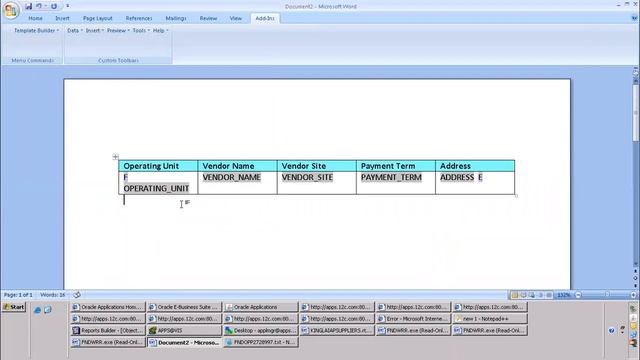The image size is (640, 360).
Task: Switch to Outline view
Action: (x=540, y=295)
